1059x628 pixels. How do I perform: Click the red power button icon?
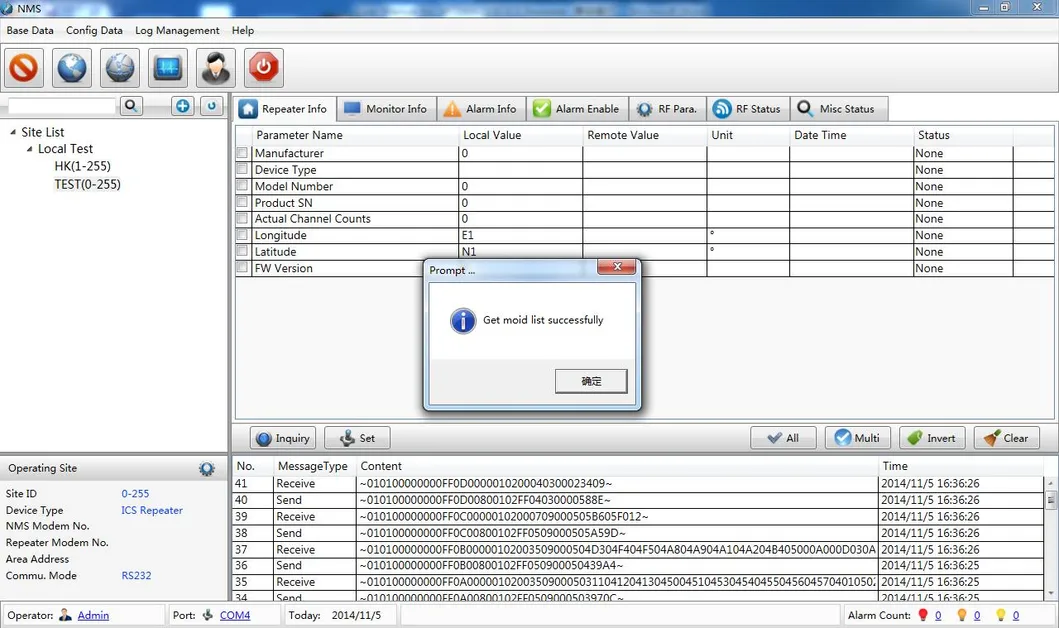264,68
